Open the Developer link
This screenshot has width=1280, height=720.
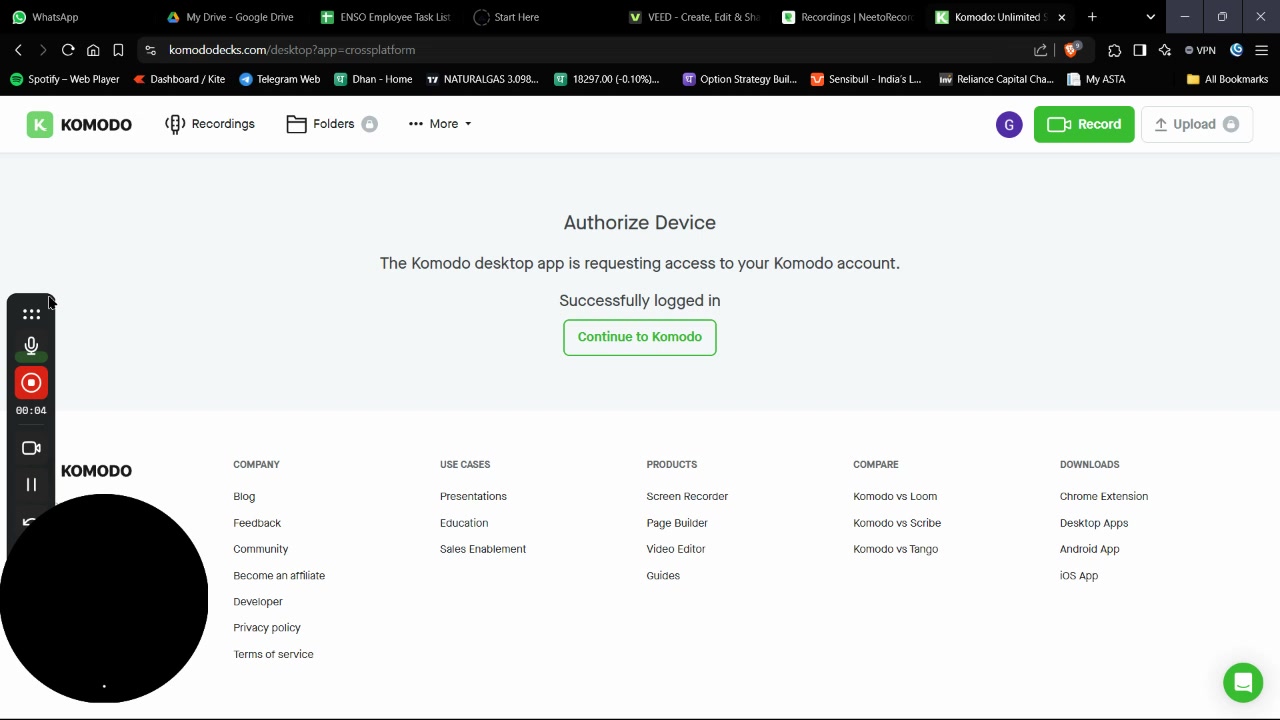click(x=258, y=602)
